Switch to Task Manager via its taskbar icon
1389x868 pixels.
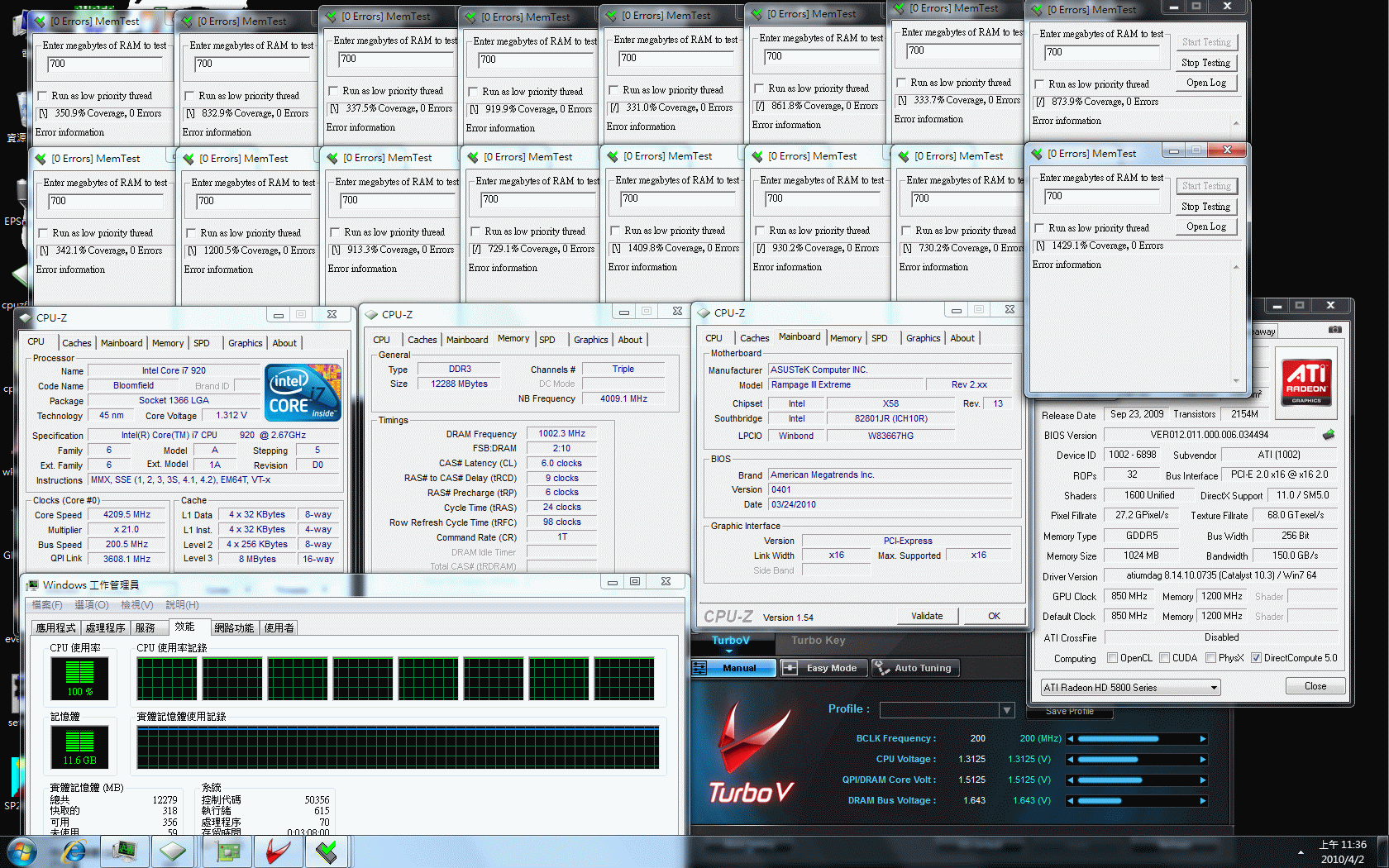125,851
